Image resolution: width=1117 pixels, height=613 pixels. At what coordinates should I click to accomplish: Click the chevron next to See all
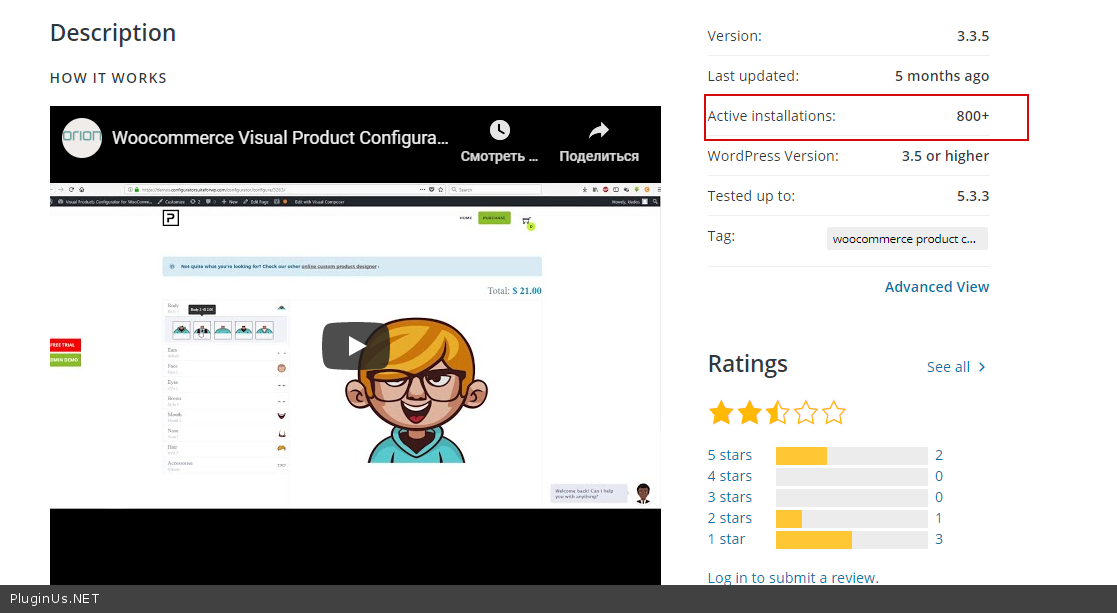982,367
